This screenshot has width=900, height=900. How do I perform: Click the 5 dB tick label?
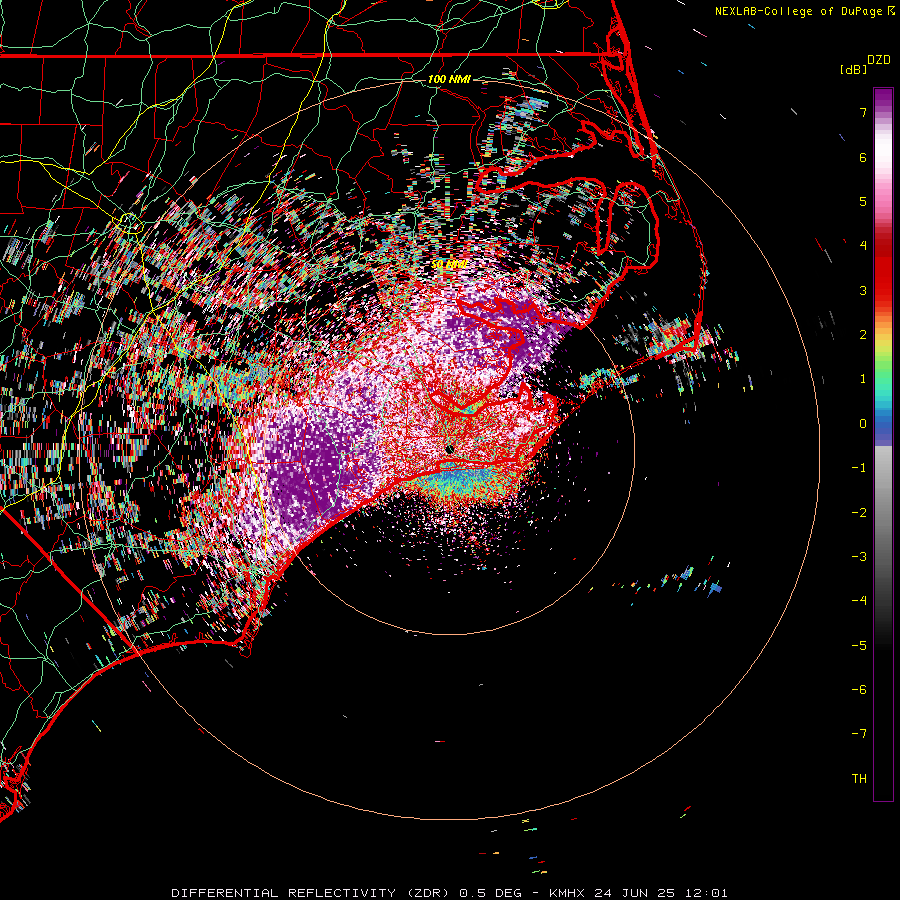click(x=863, y=201)
